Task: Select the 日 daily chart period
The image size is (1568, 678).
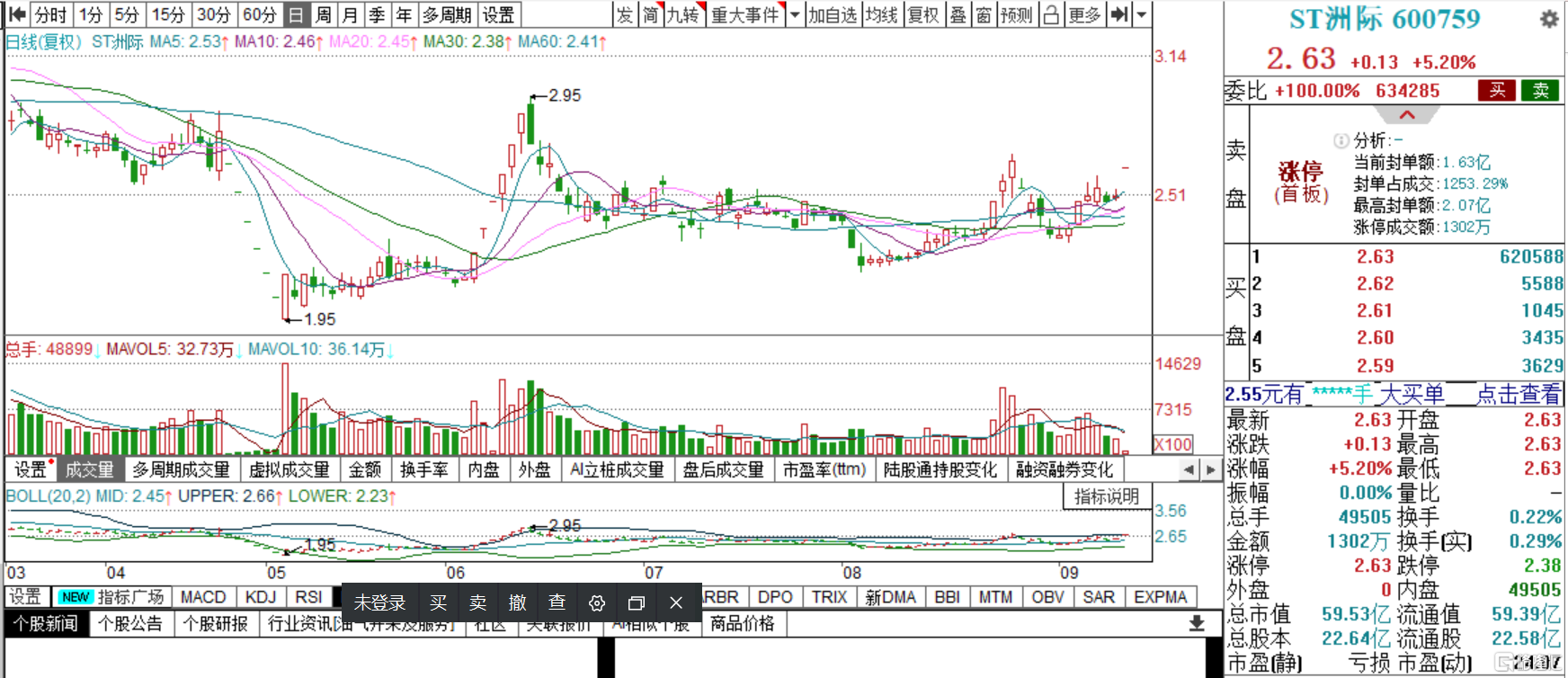Action: point(296,14)
